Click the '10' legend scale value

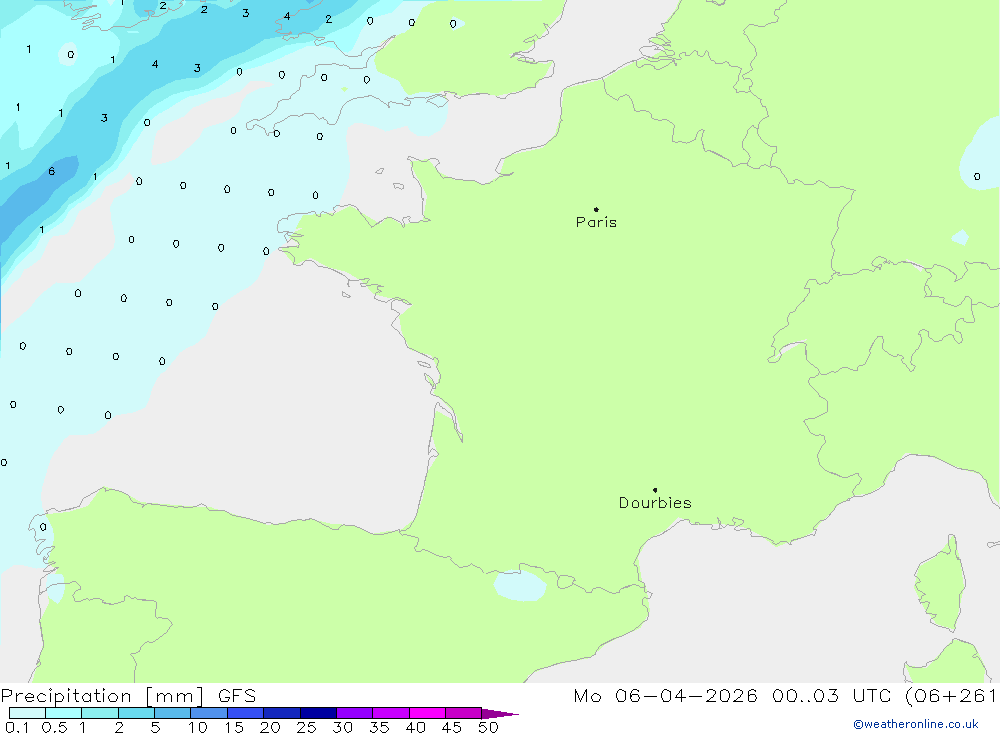click(x=198, y=727)
